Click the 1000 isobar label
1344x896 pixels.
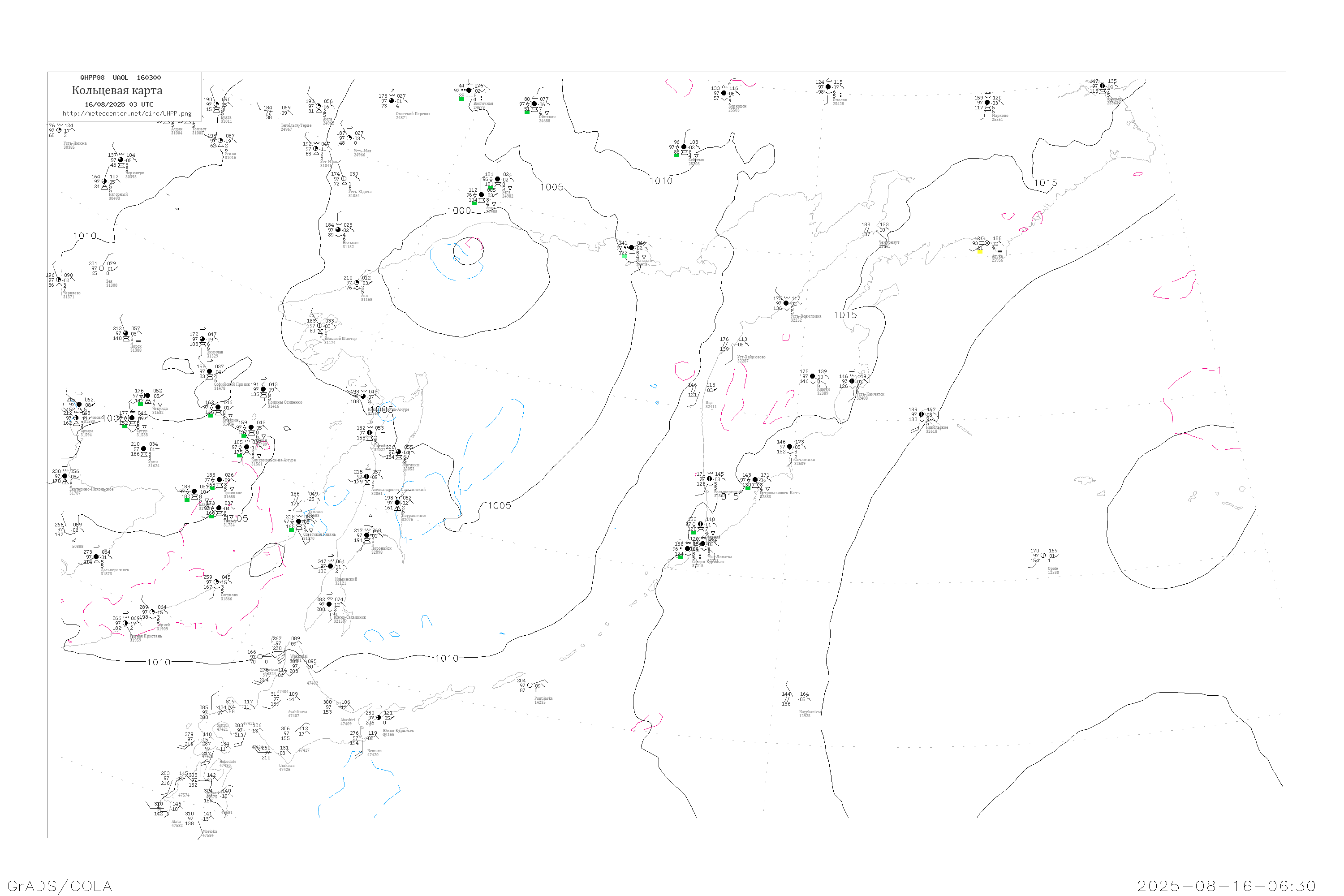coord(459,211)
